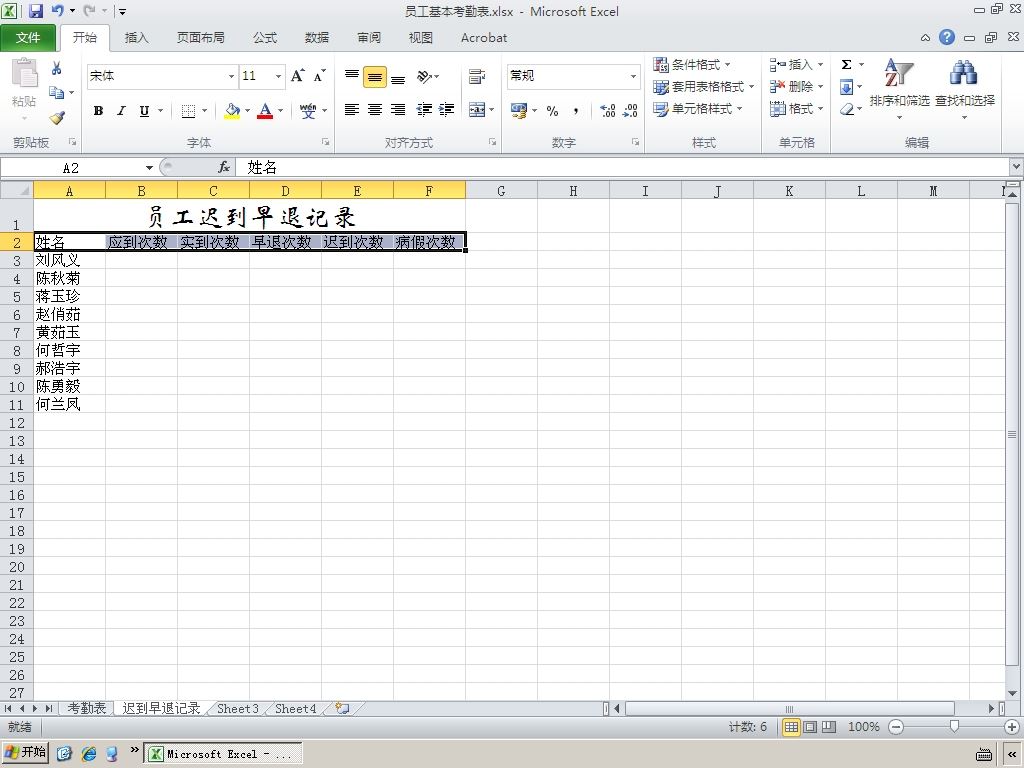Click the Increase Decimal icon
Screen dimensions: 1024x768
tap(607, 110)
